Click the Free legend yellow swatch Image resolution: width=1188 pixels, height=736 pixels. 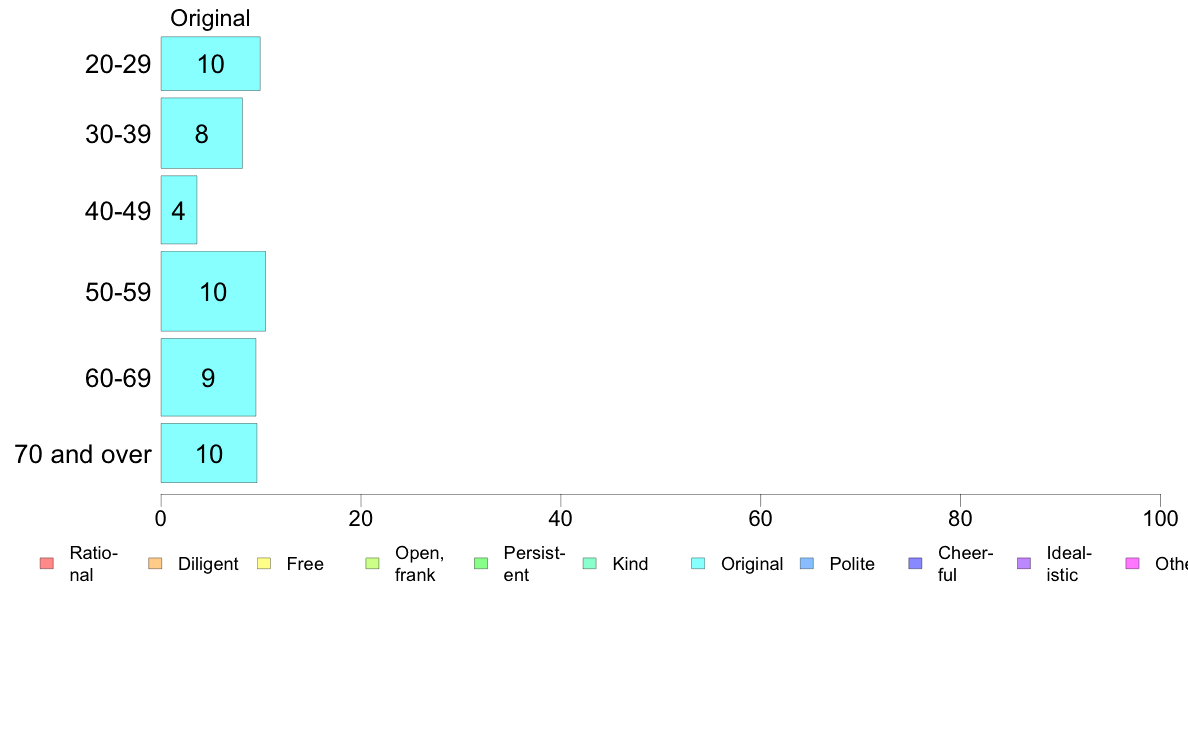pos(264,563)
